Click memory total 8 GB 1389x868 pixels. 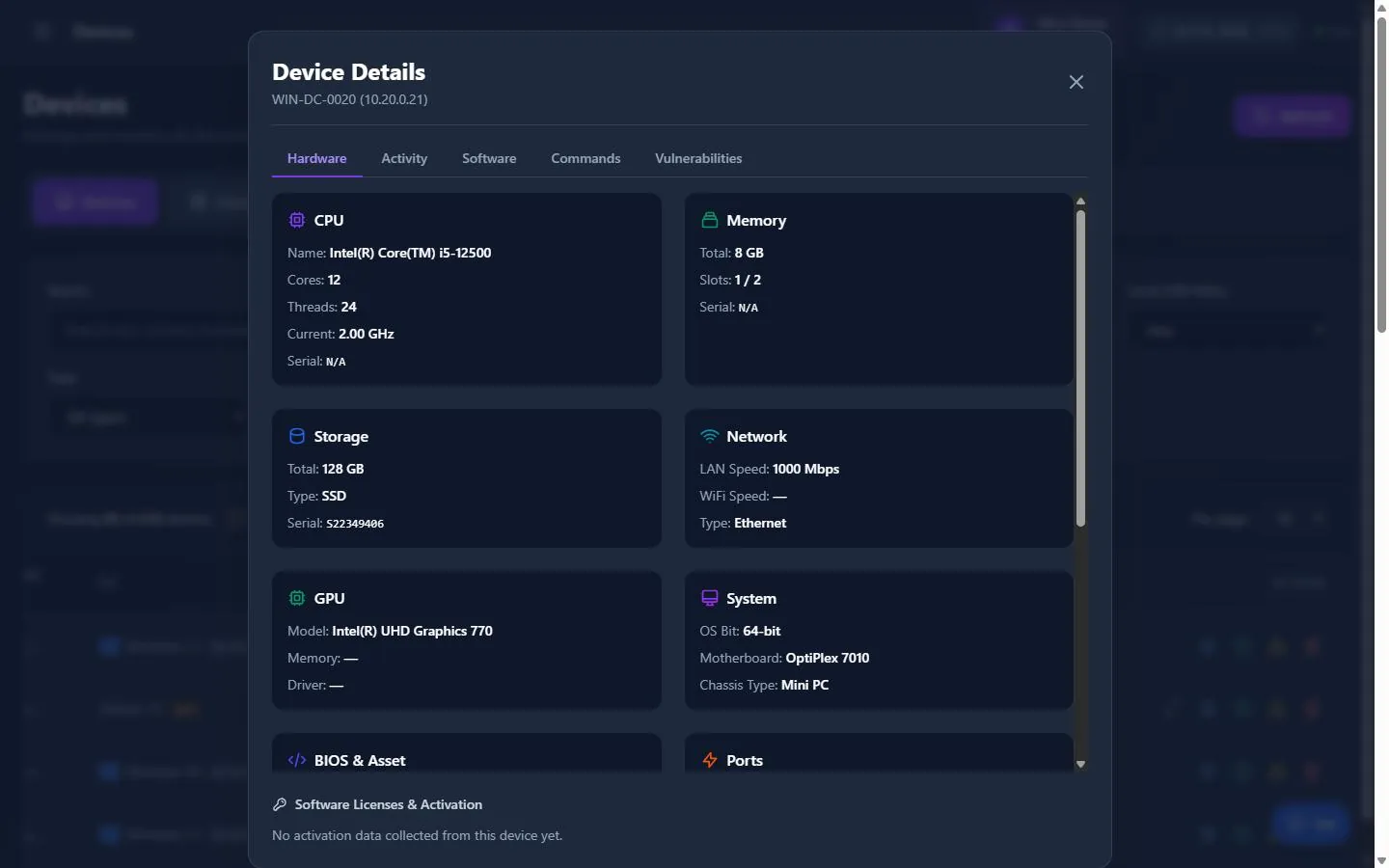[x=749, y=253]
